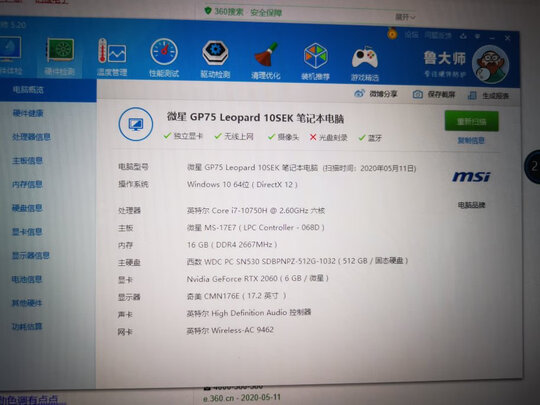
Task: Click the 电脑品牌 label under MSI
Action: (471, 205)
